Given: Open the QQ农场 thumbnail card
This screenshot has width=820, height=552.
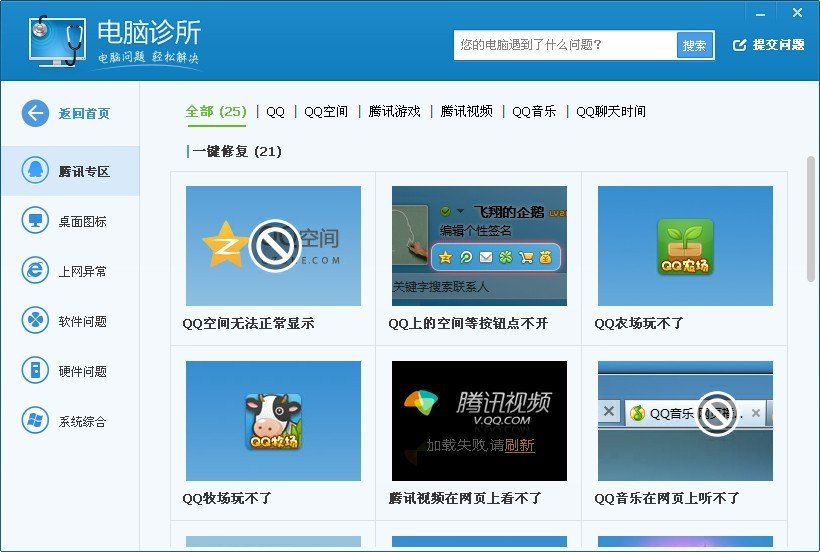Looking at the screenshot, I should tap(685, 246).
